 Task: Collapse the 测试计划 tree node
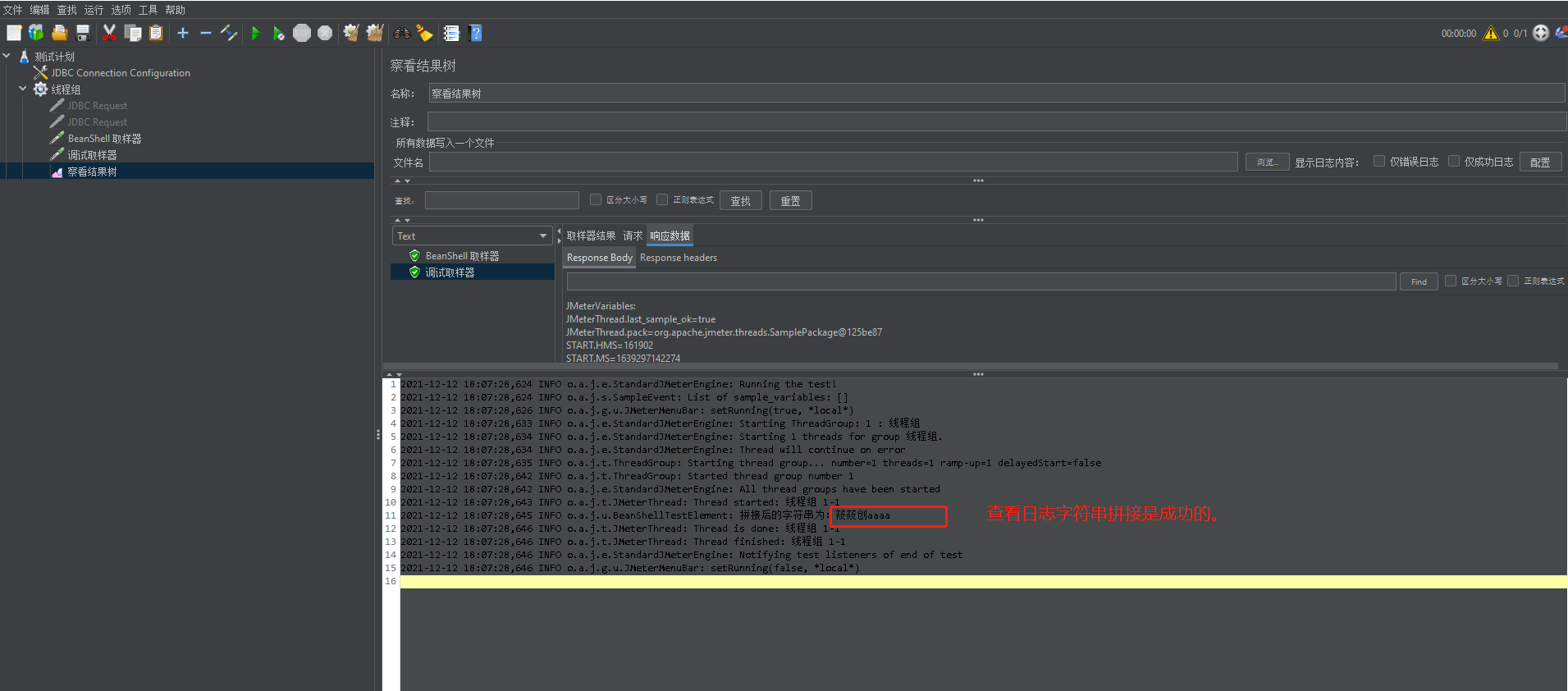(7, 56)
